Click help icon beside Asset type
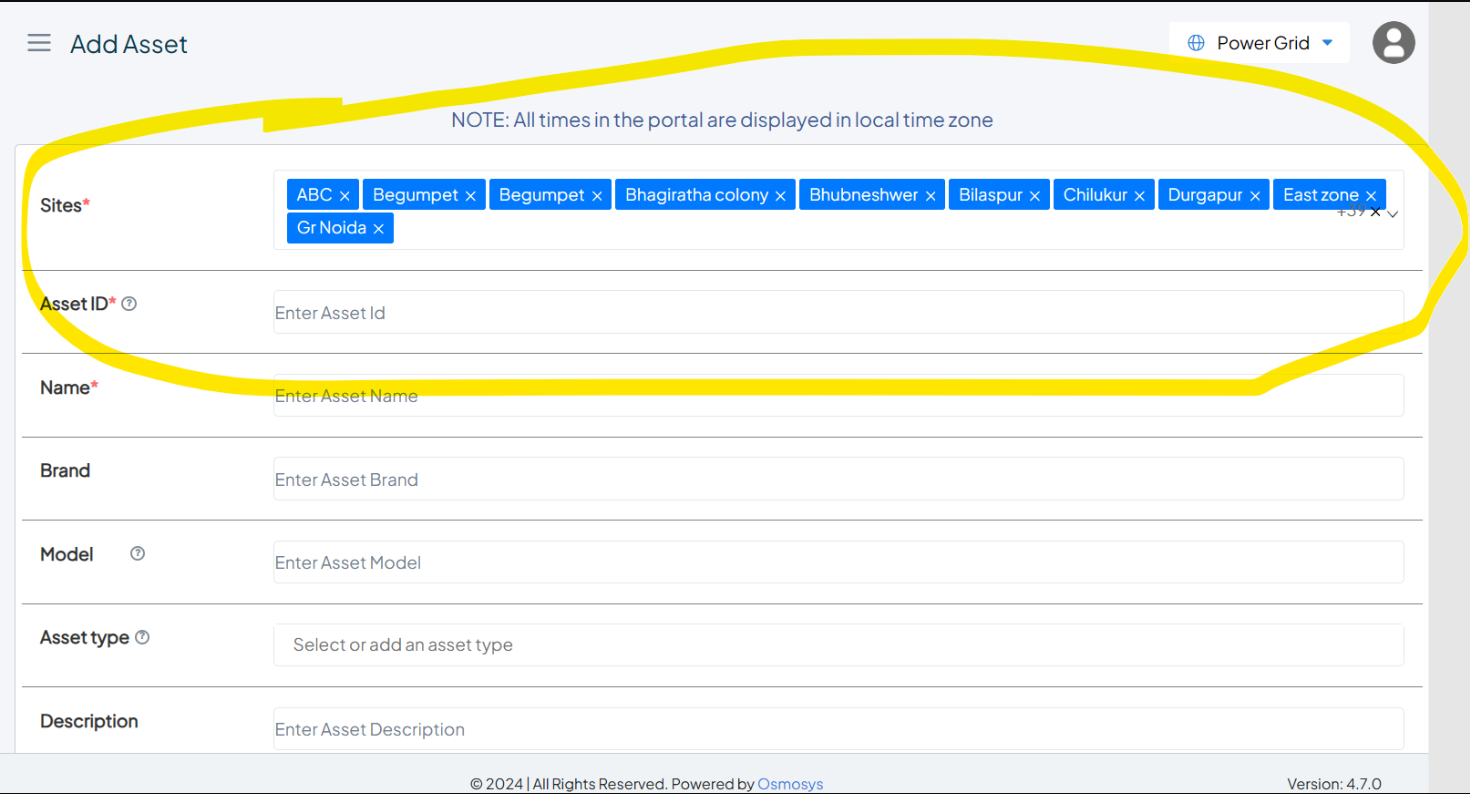1470x794 pixels. click(x=142, y=637)
